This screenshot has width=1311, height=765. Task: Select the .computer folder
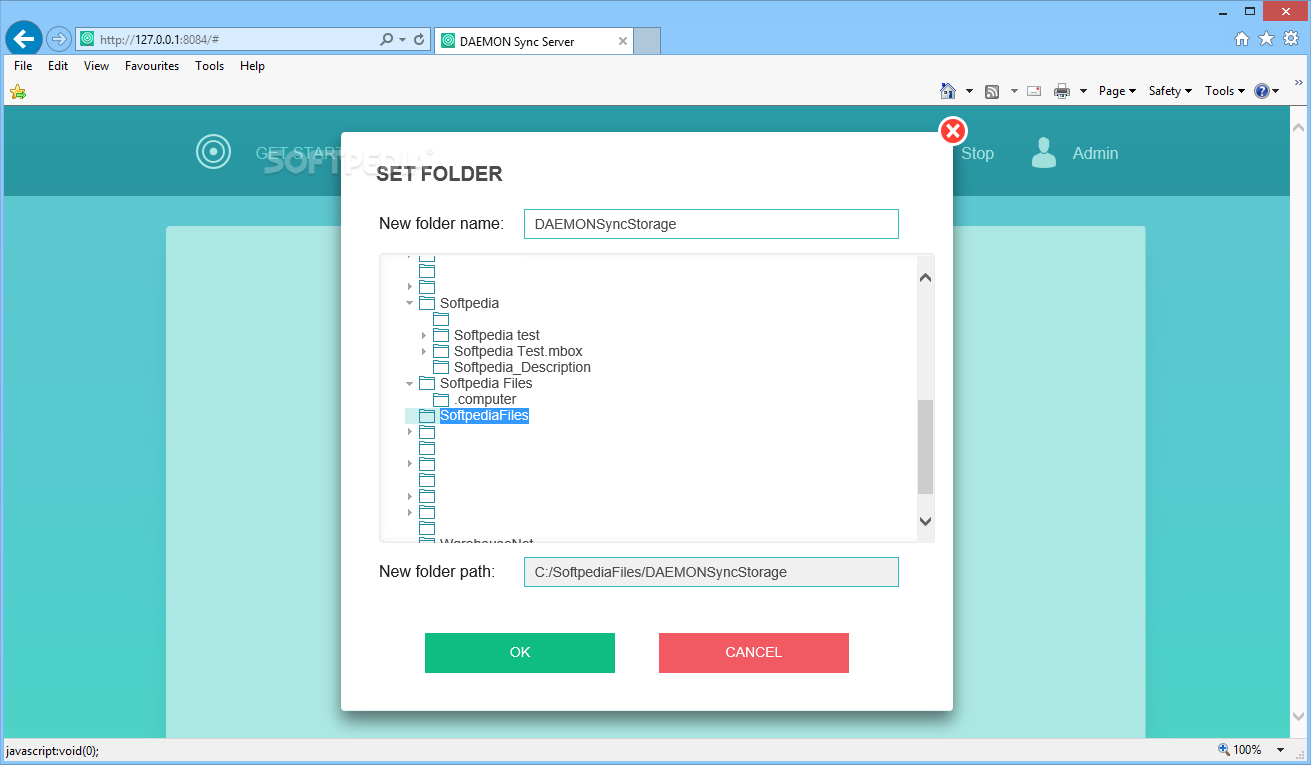pos(485,399)
